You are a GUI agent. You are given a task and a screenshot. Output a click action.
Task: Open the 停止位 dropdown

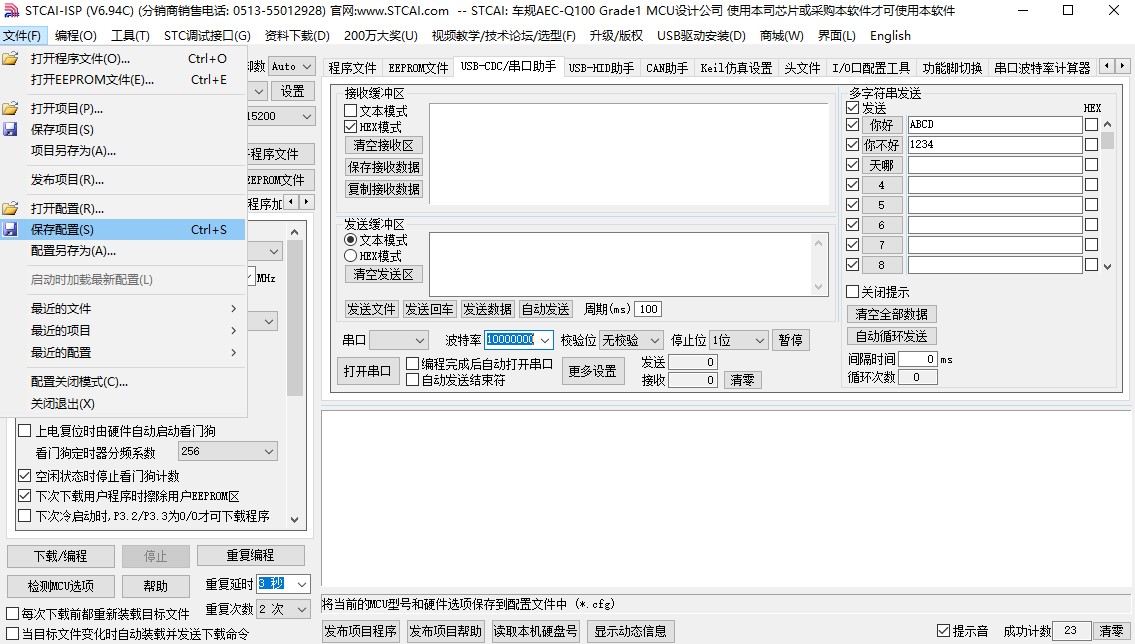coord(738,340)
